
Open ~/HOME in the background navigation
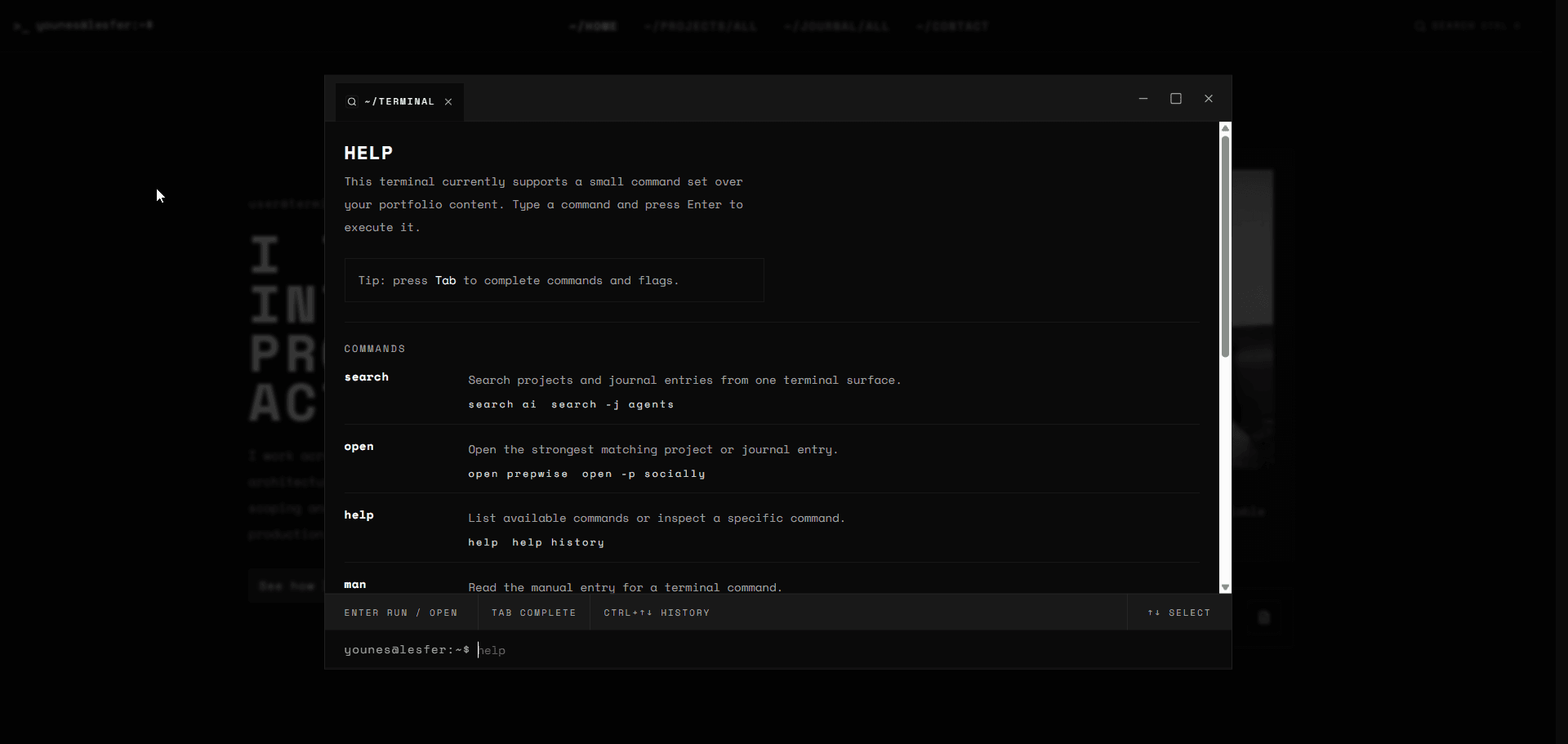(x=594, y=26)
